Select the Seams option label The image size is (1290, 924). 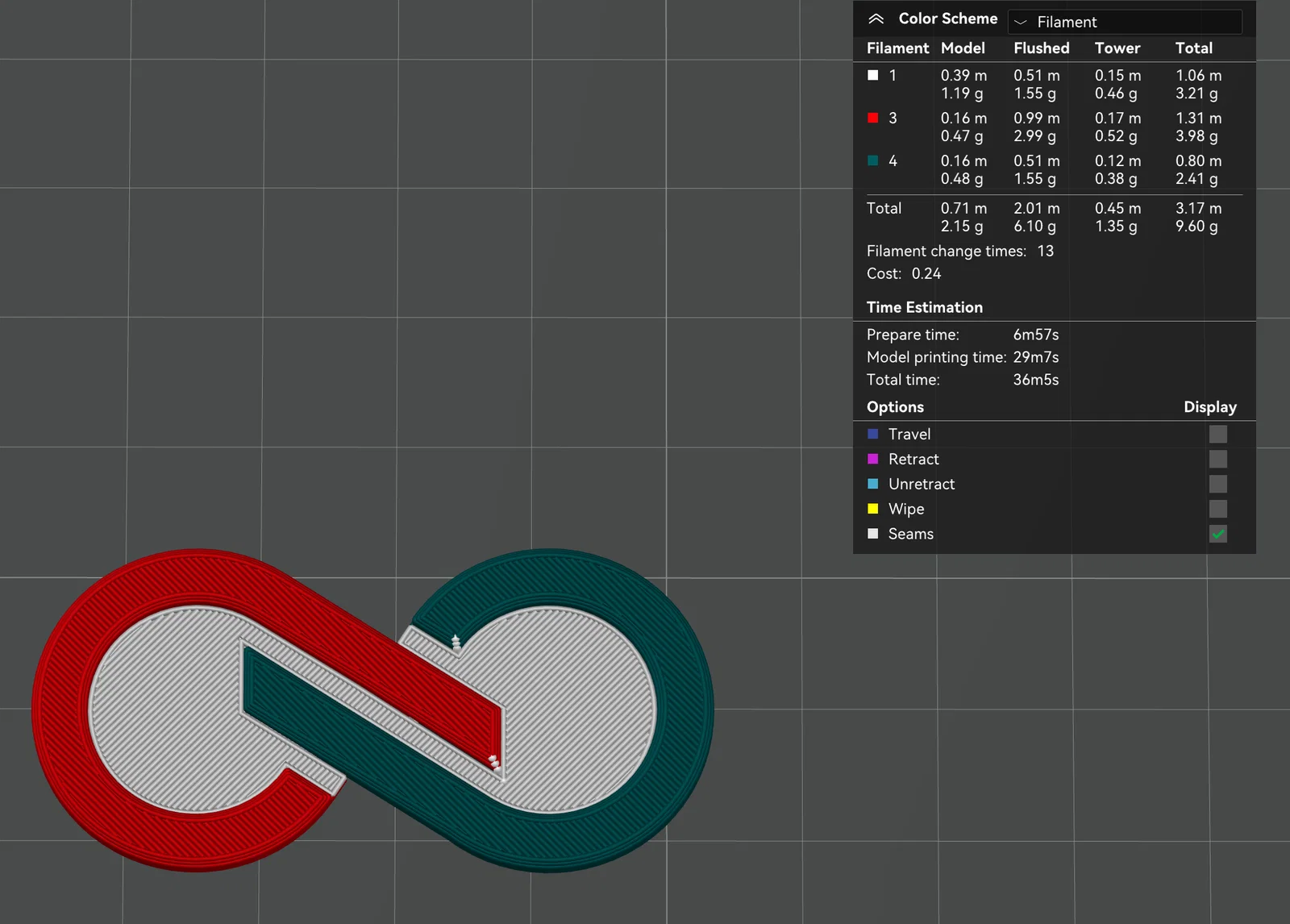coord(911,534)
